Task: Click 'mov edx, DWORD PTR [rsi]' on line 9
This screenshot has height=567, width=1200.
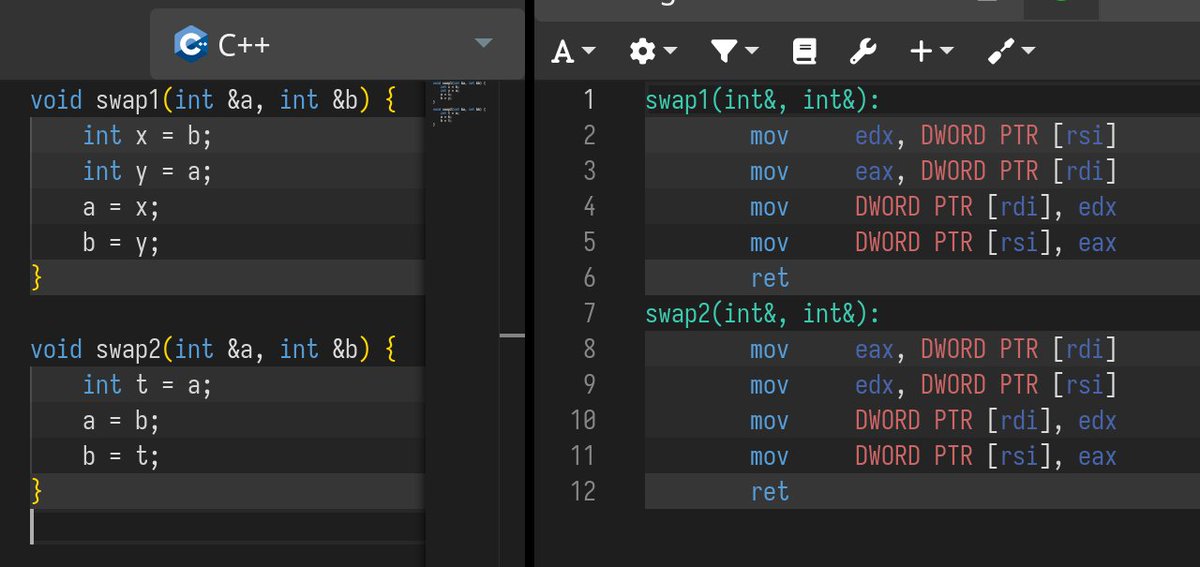Action: pyautogui.click(x=933, y=385)
